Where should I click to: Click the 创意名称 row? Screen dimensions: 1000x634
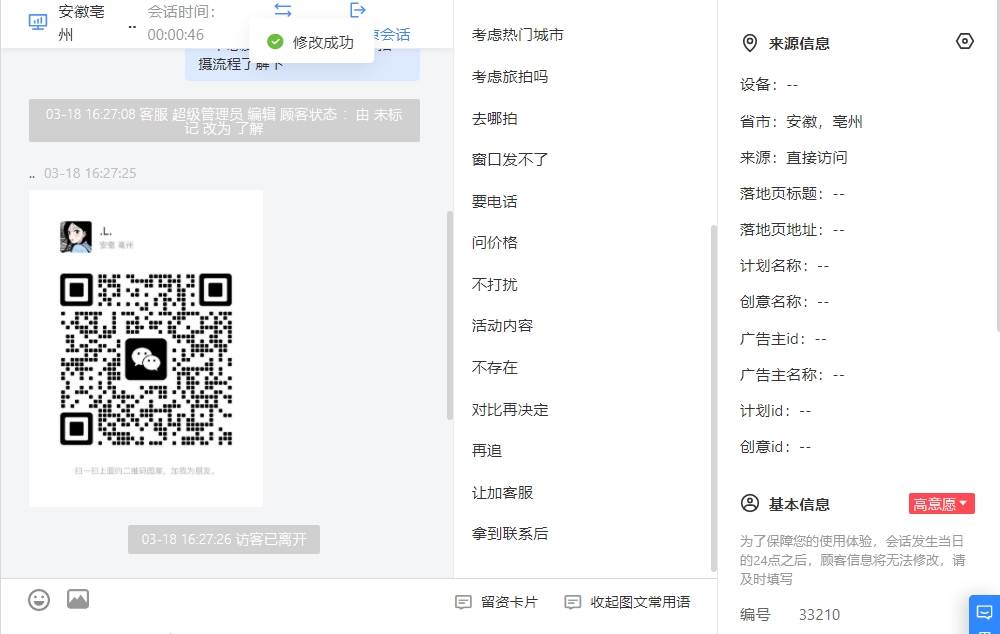pos(784,302)
